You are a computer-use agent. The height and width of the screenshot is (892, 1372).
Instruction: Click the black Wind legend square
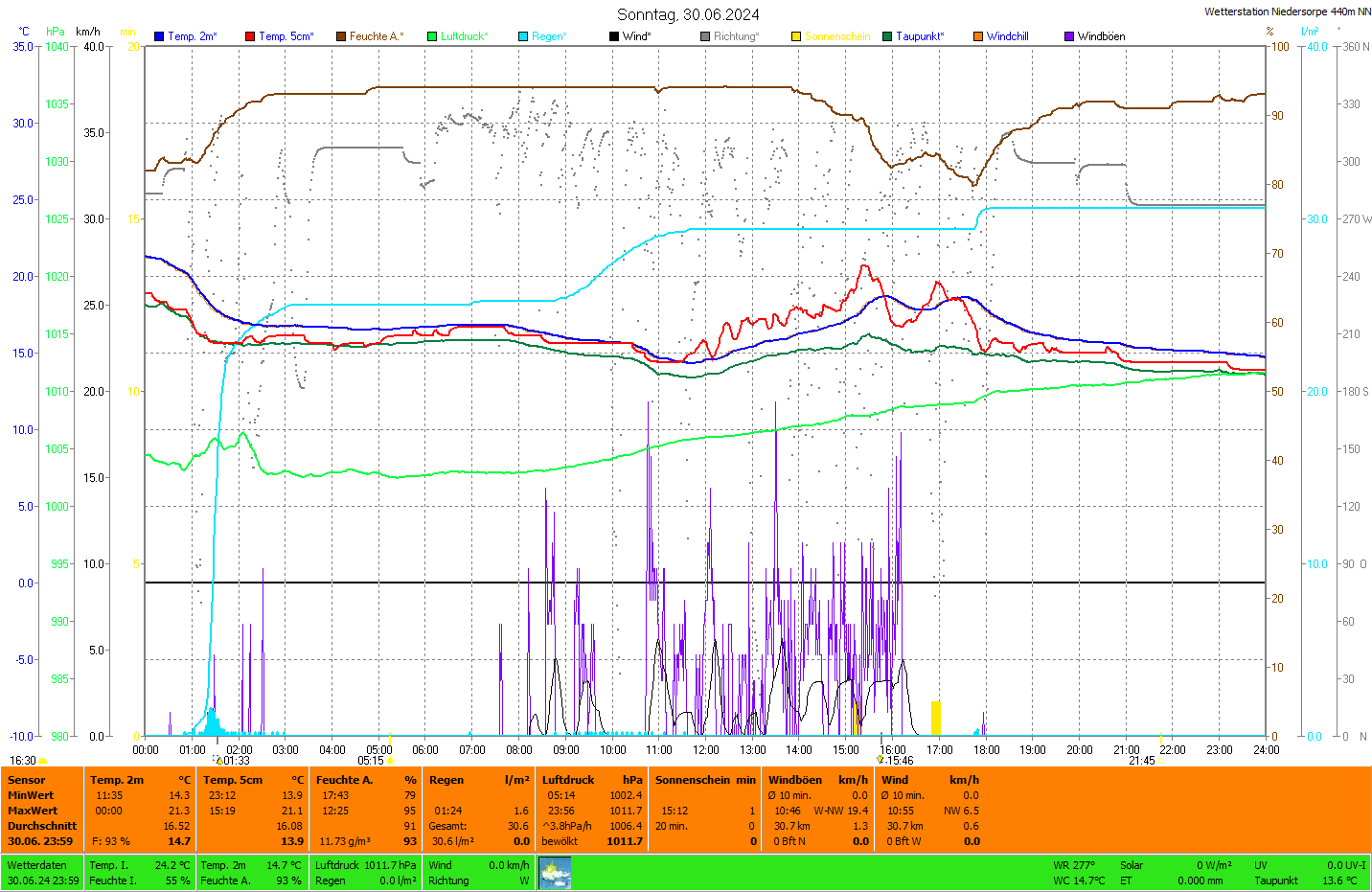[614, 36]
